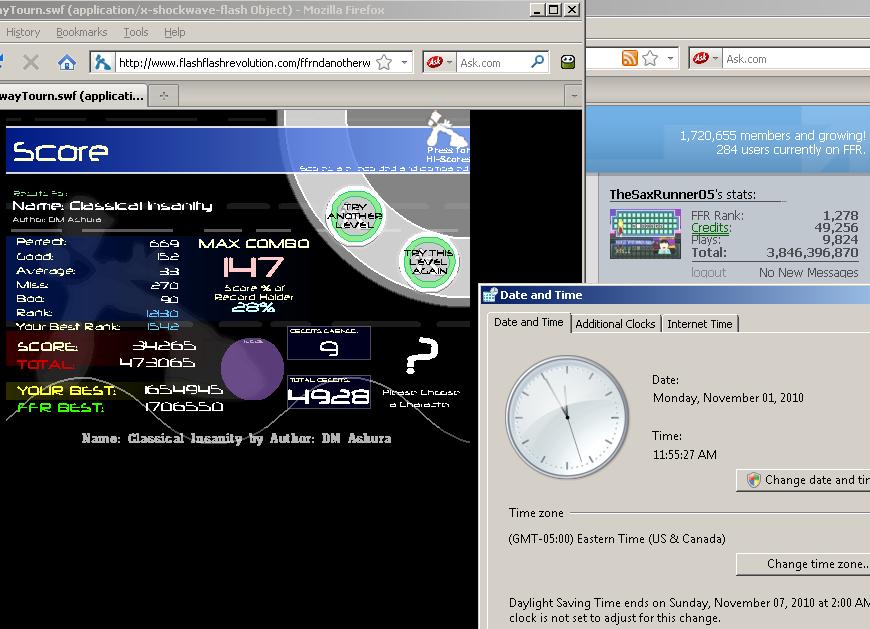Image resolution: width=870 pixels, height=629 pixels.
Task: Click the Your Best score 1654945
Action: click(x=184, y=390)
